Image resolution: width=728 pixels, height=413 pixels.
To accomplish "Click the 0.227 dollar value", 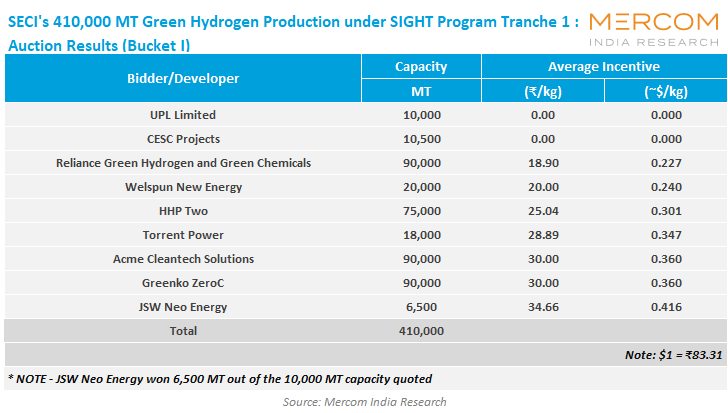I will pyautogui.click(x=666, y=163).
